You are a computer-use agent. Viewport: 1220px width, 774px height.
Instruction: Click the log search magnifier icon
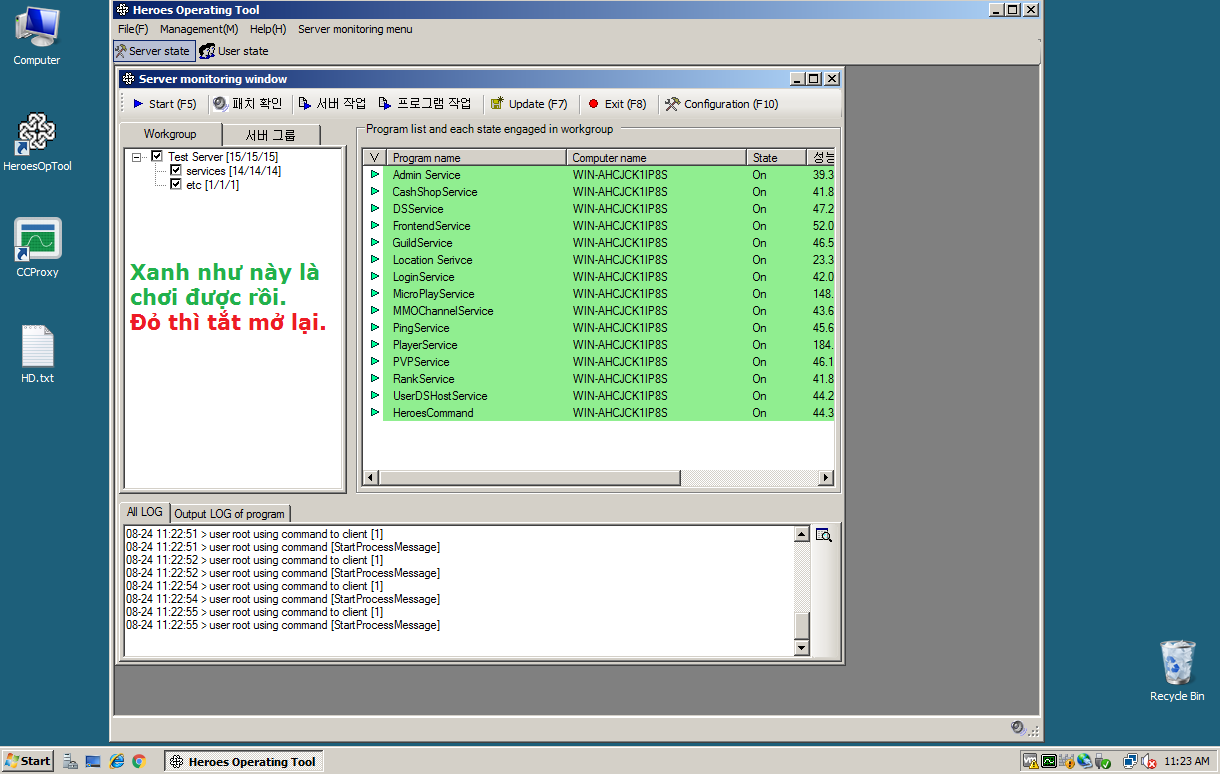tap(823, 535)
